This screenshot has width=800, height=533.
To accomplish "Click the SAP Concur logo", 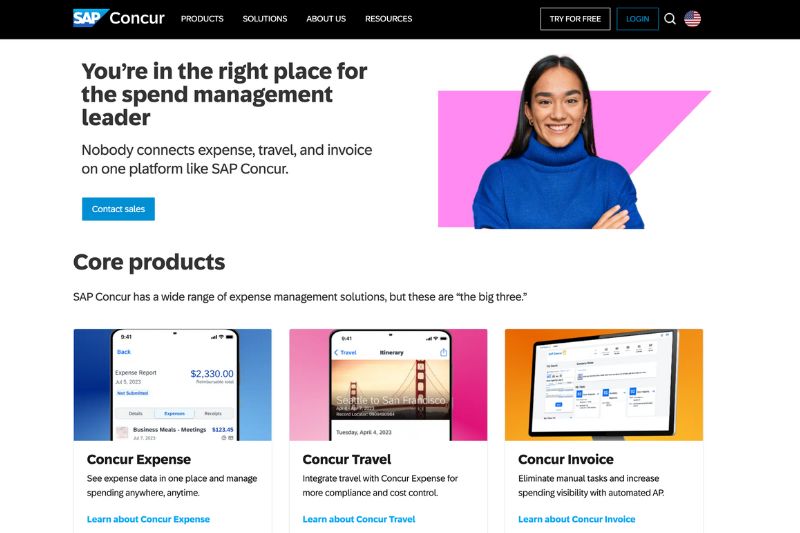I will click(x=118, y=18).
